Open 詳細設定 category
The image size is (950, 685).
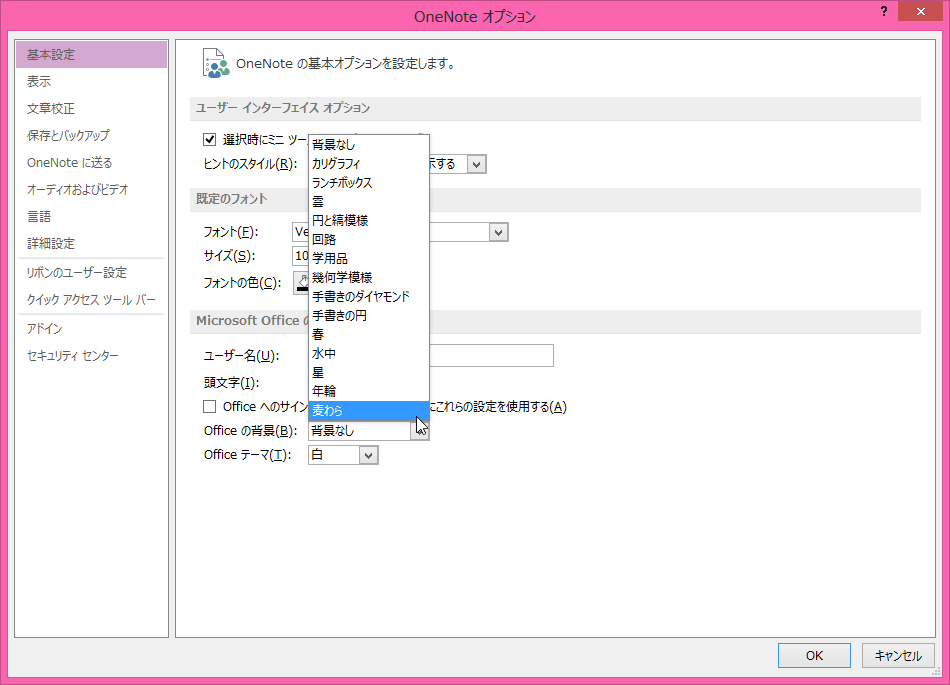coord(91,243)
